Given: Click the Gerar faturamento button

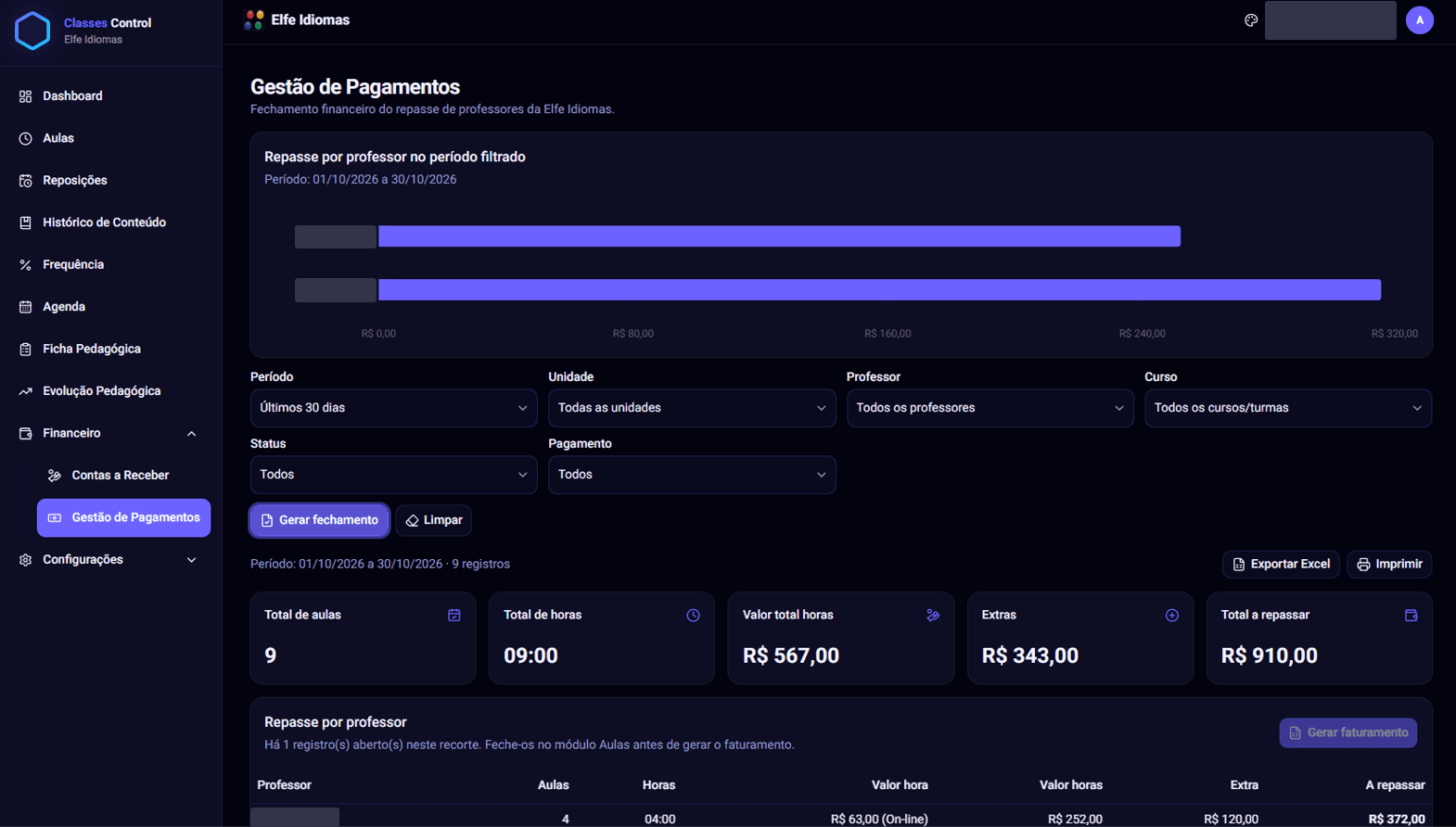Looking at the screenshot, I should [1348, 732].
